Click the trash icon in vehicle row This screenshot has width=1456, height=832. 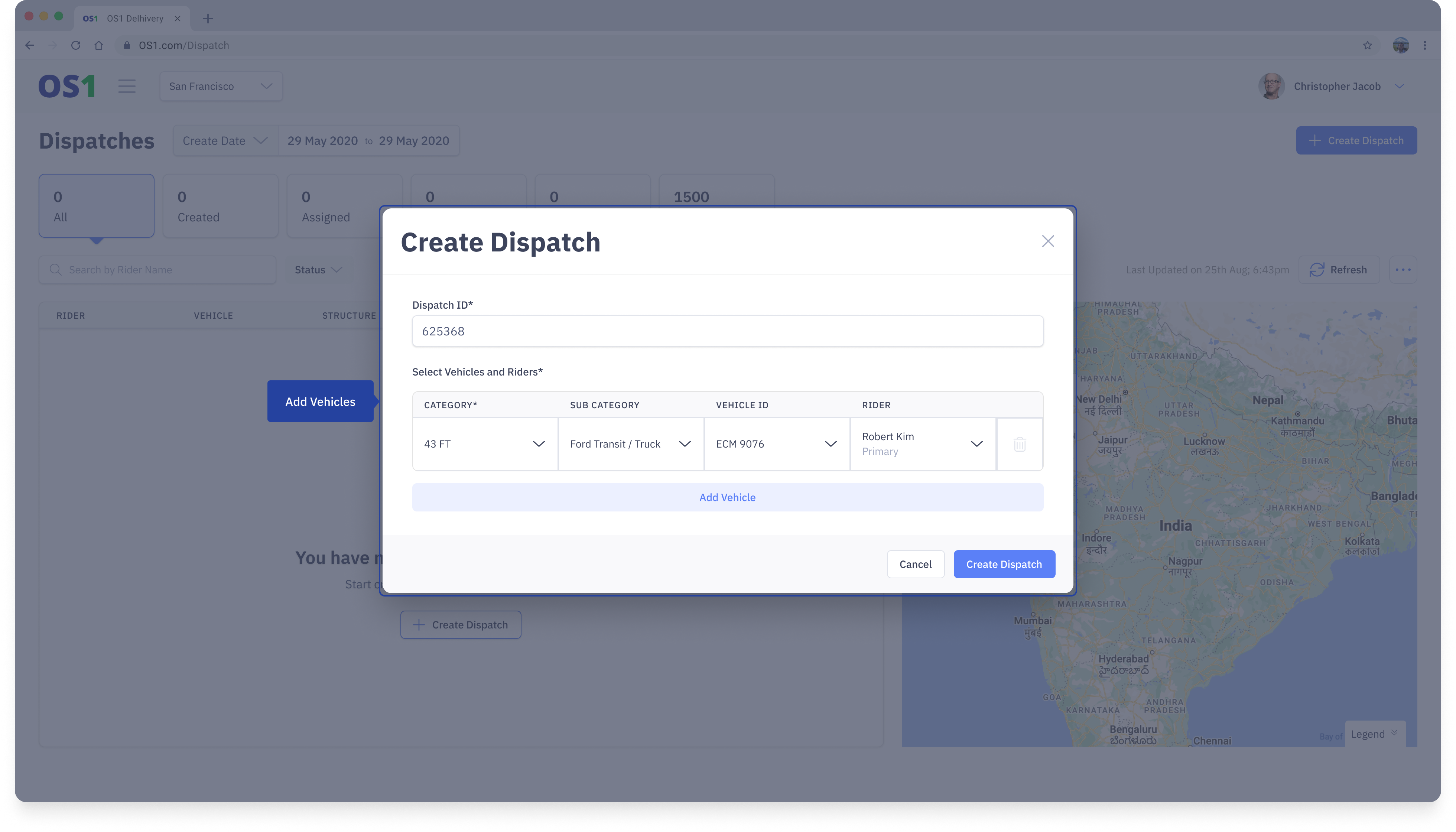tap(1020, 444)
